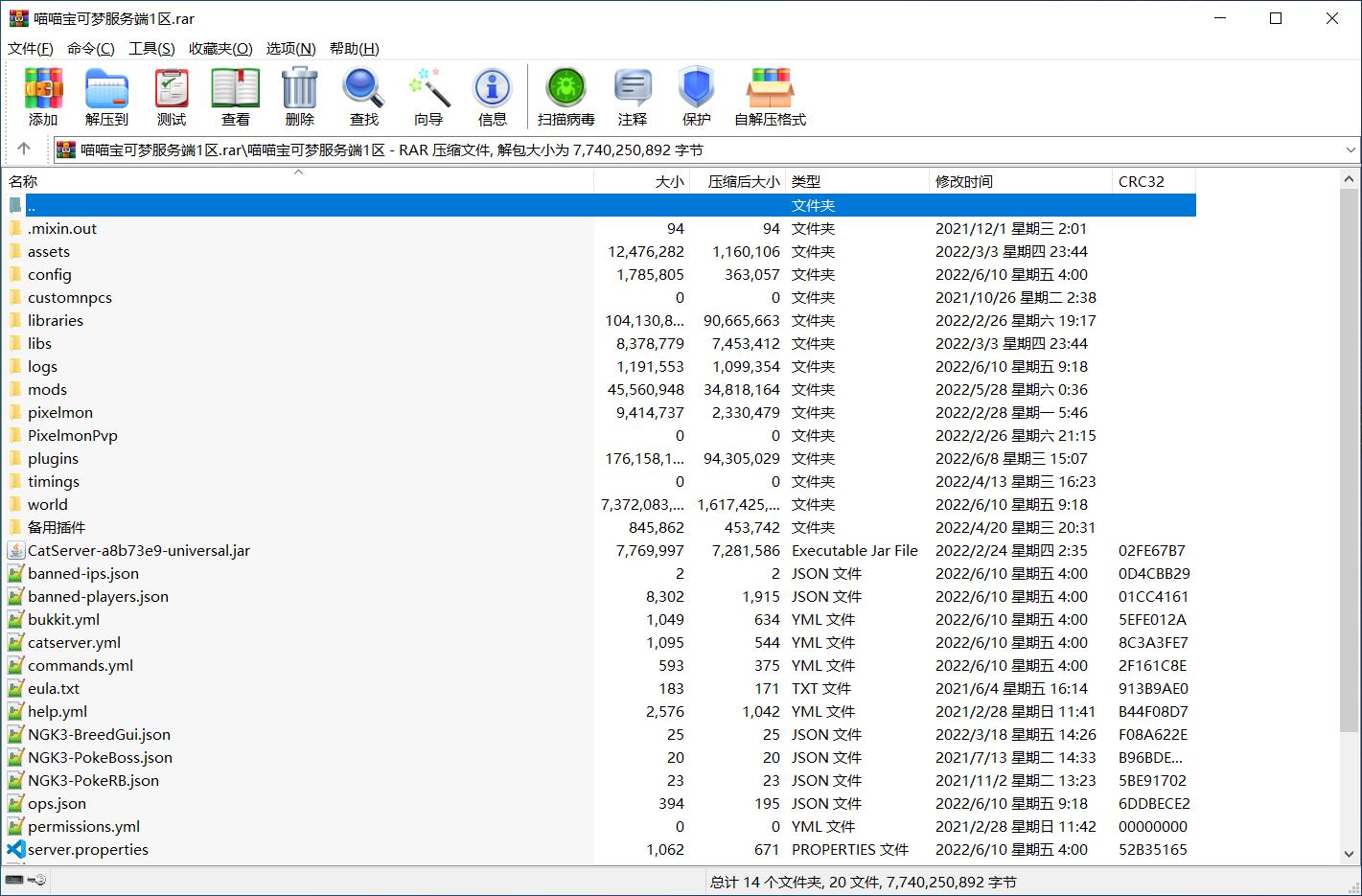1362x896 pixels.
Task: Click the Virus Scan (扫描病毒) icon
Action: click(566, 88)
